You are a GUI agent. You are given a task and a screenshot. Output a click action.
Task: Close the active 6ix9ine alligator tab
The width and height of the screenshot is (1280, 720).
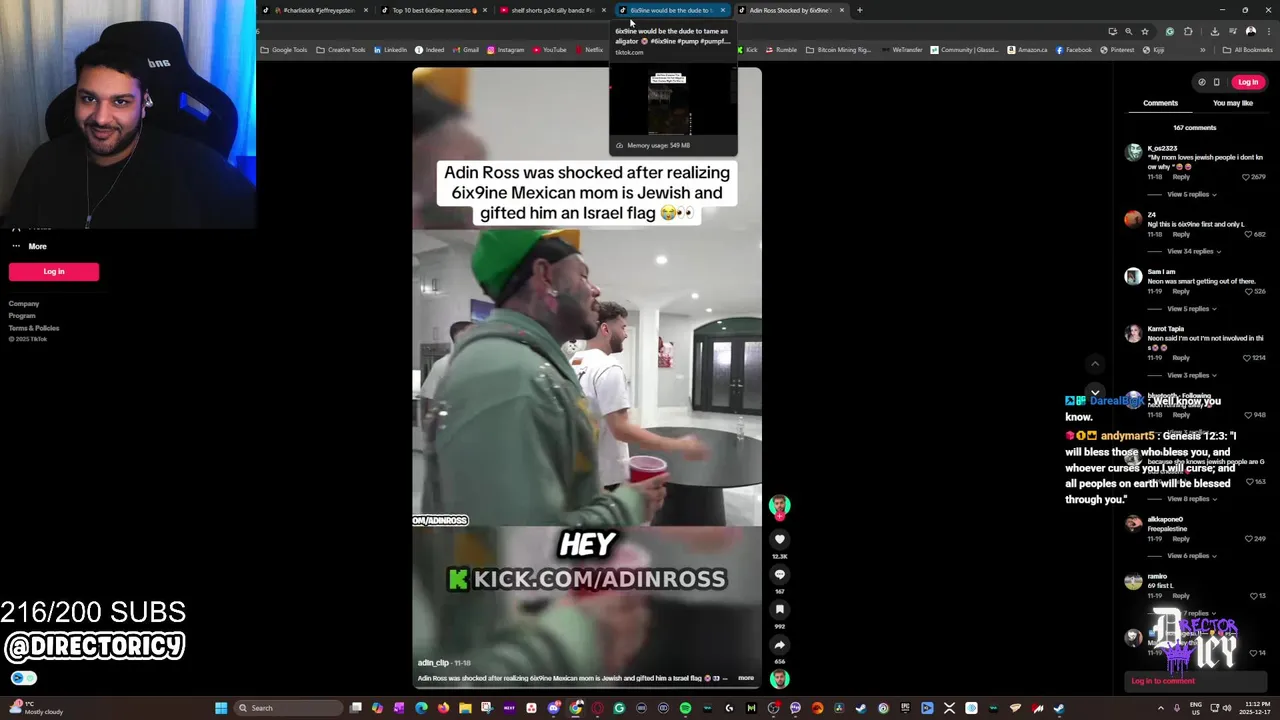723,10
